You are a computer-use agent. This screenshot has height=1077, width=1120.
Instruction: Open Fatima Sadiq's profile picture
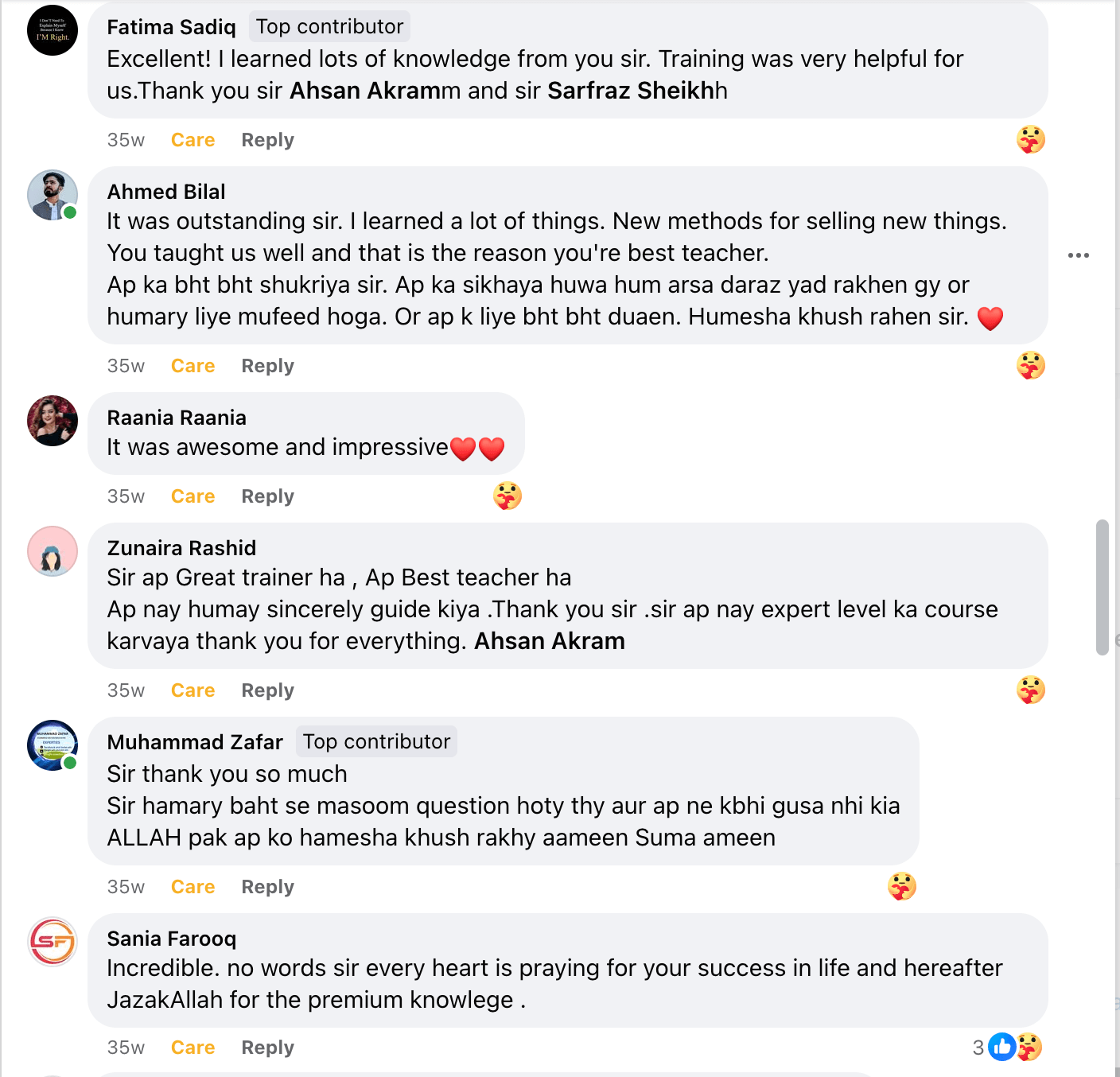pyautogui.click(x=52, y=30)
